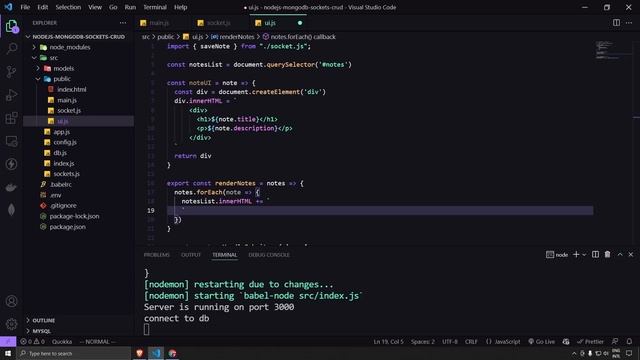Open the Brave browser taskbar icon
640x360 pixels.
tap(139, 353)
